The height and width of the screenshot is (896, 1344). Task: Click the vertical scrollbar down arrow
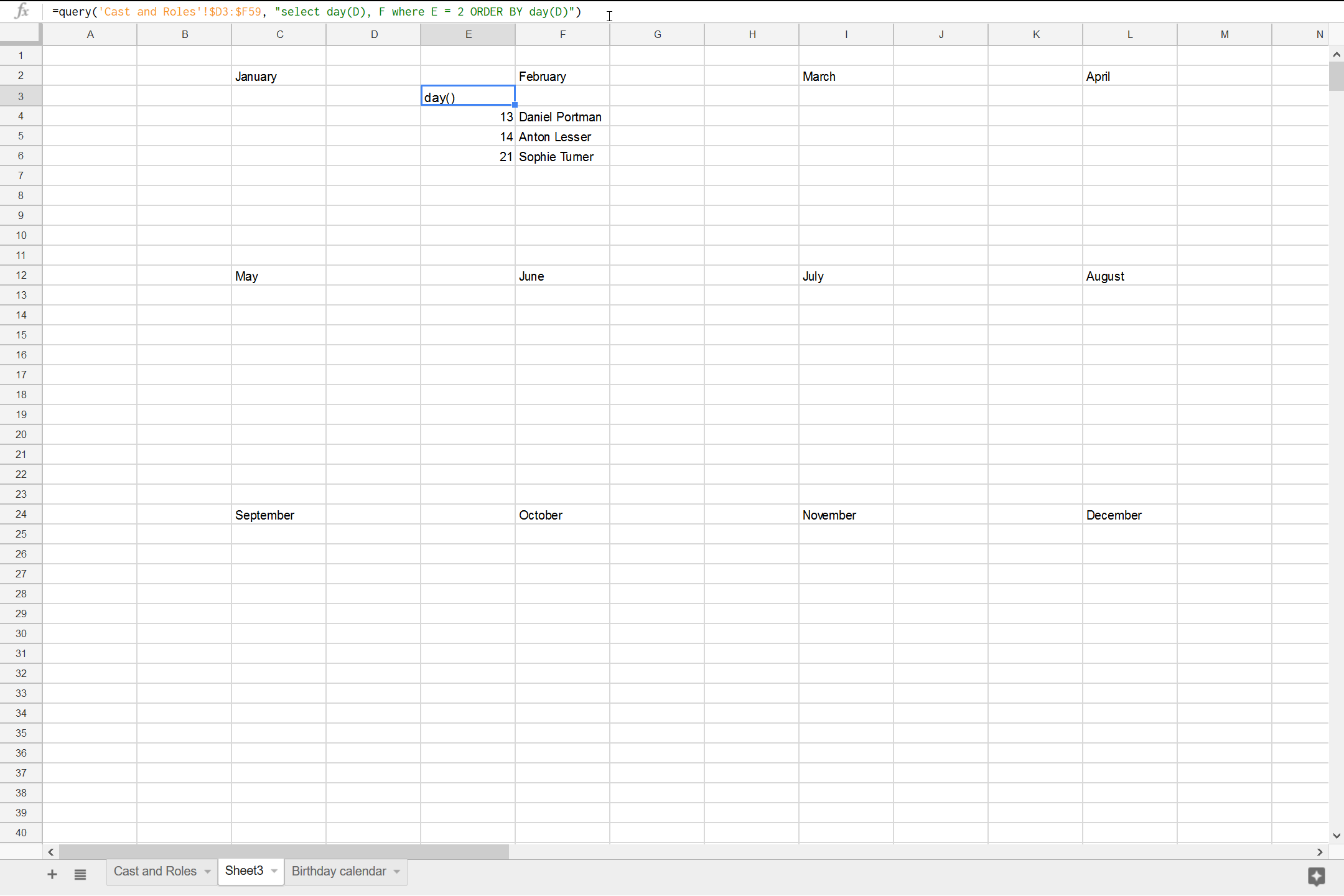(x=1335, y=835)
